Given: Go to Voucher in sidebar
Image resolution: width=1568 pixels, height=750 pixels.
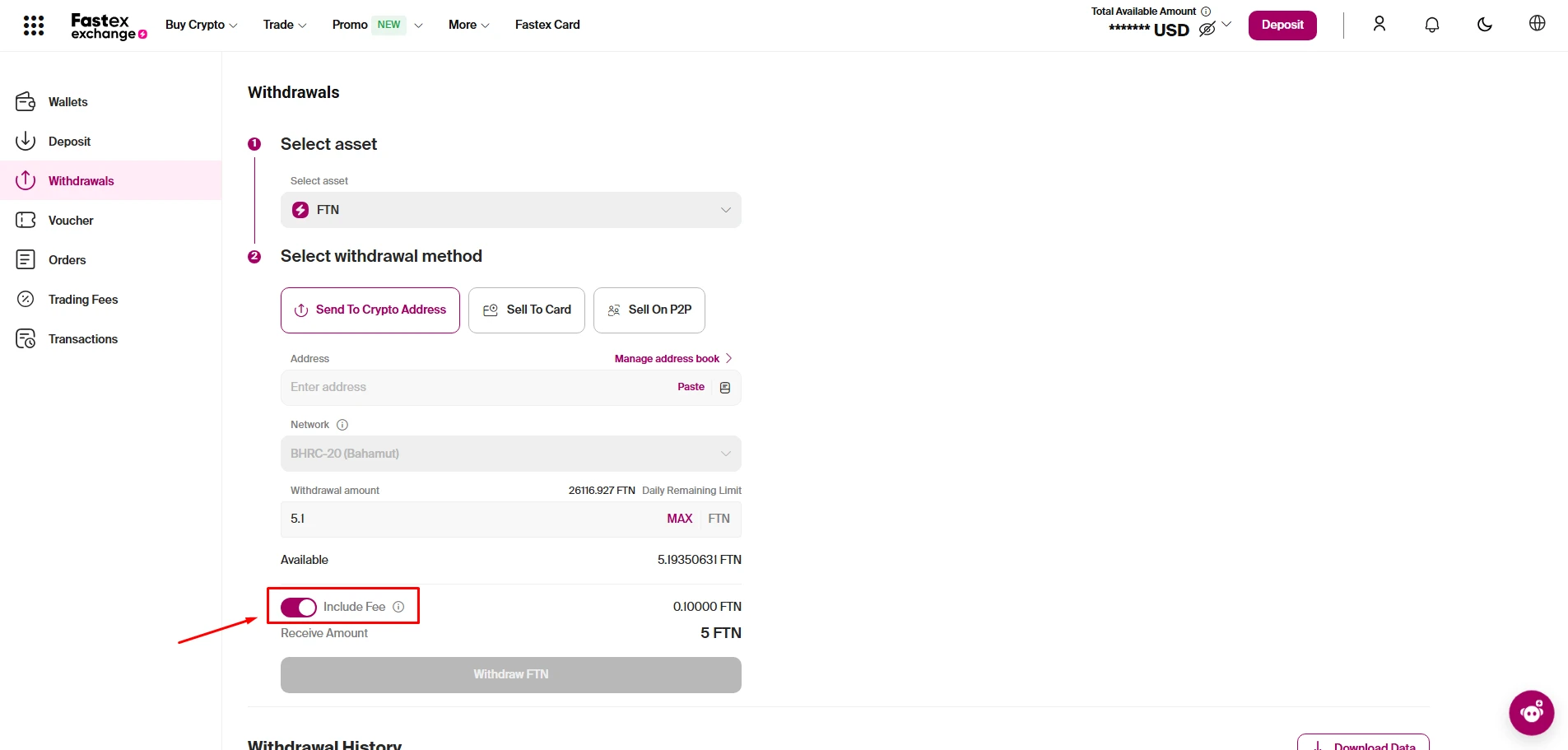Looking at the screenshot, I should click(x=71, y=221).
